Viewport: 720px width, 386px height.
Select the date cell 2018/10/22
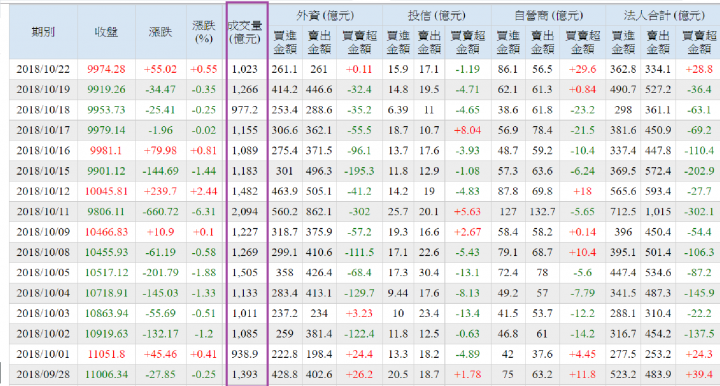pos(43,69)
